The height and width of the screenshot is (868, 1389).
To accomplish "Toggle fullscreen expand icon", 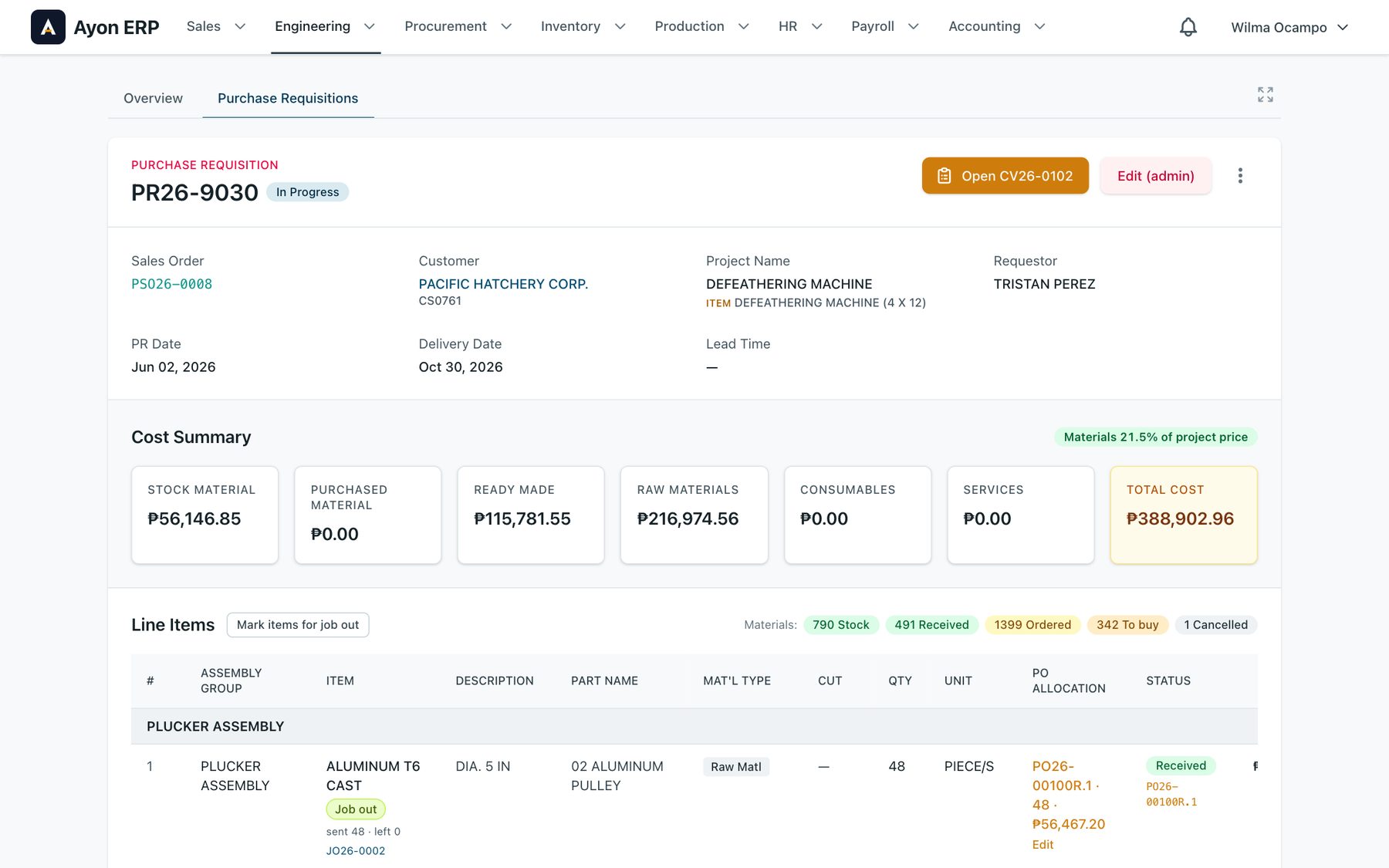I will (1266, 95).
